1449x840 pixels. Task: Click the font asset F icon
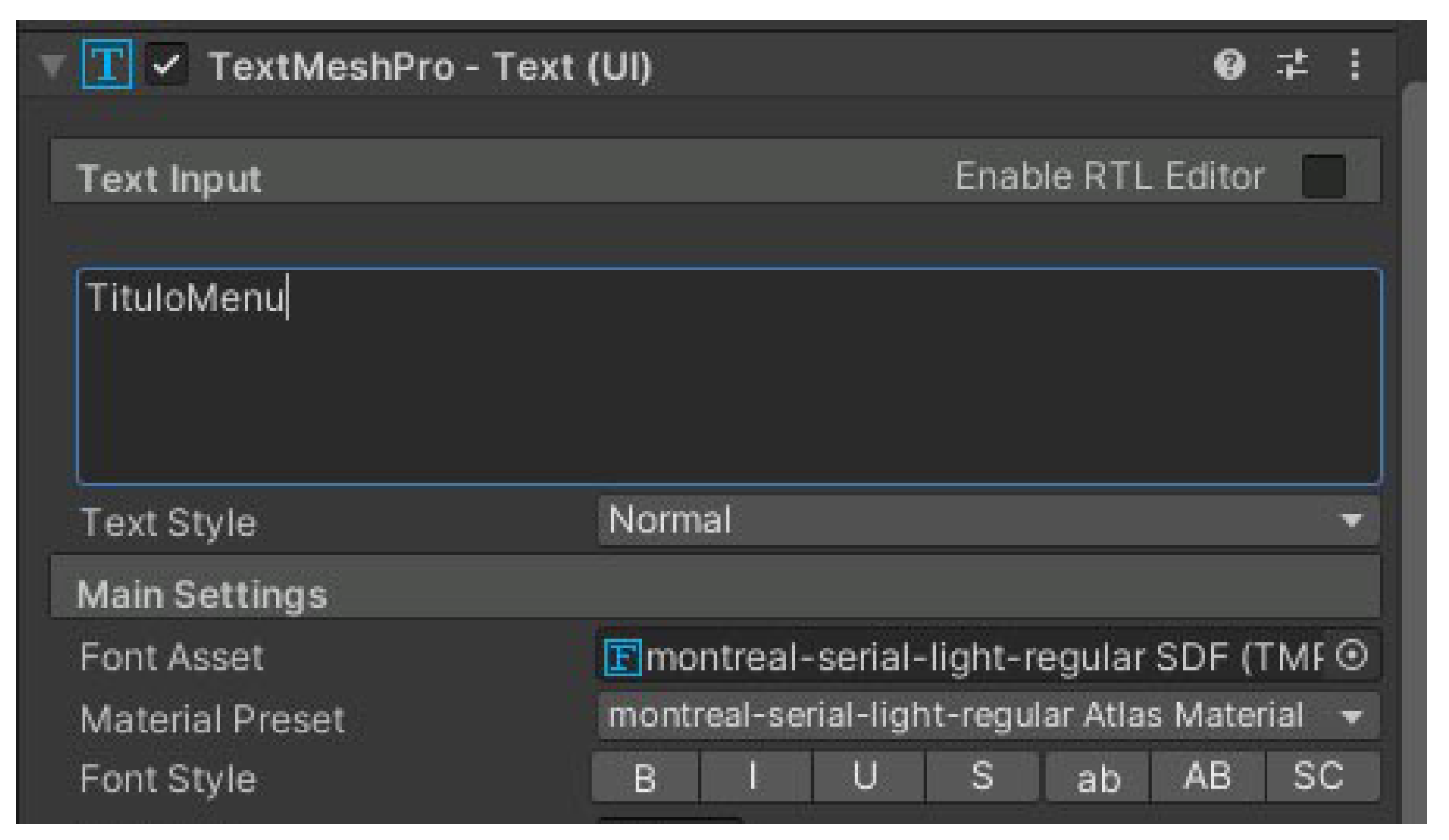point(622,656)
